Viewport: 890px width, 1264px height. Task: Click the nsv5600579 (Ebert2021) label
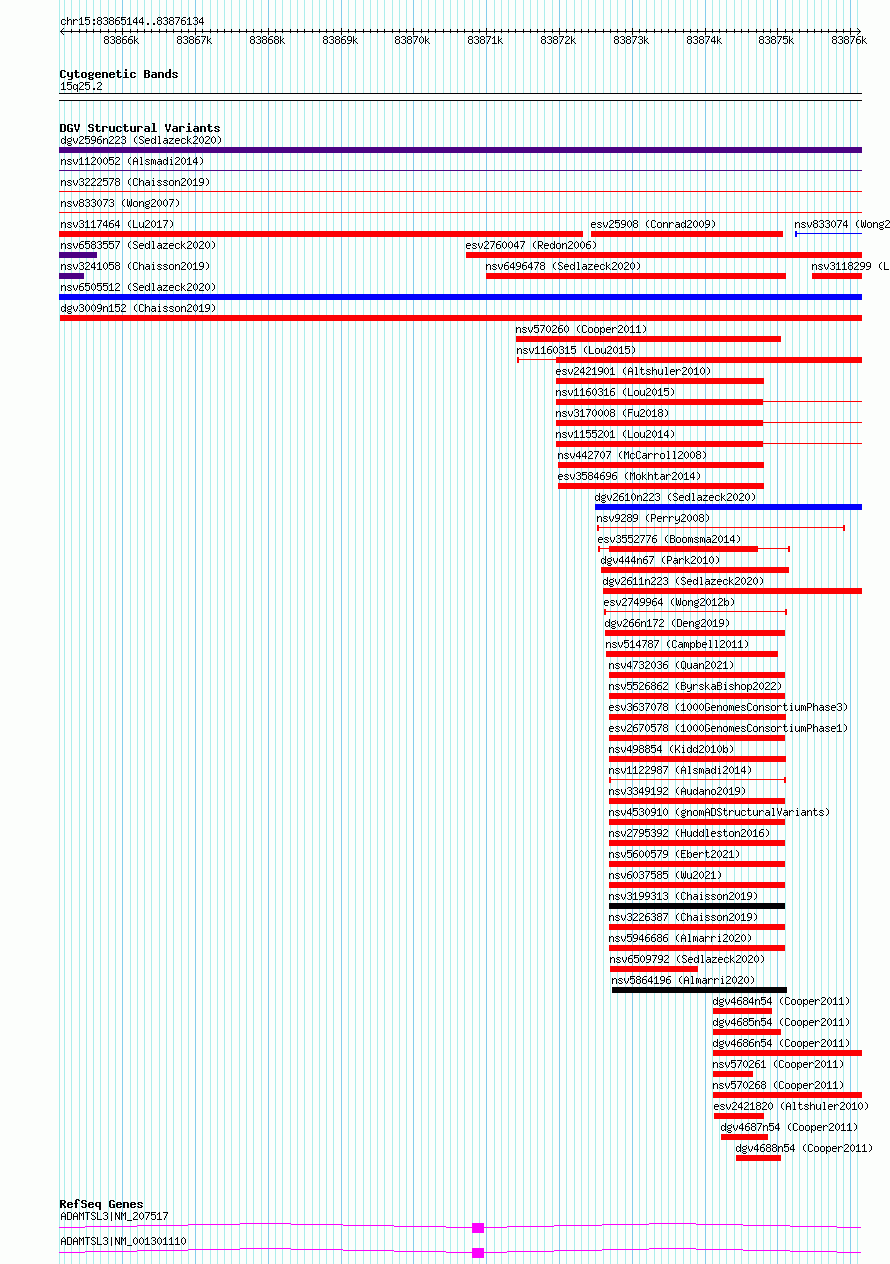(674, 855)
